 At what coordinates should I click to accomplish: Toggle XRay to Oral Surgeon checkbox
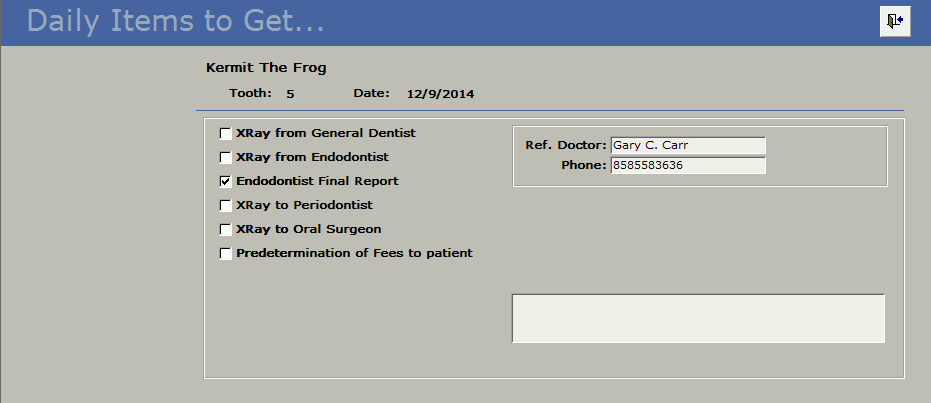[226, 229]
